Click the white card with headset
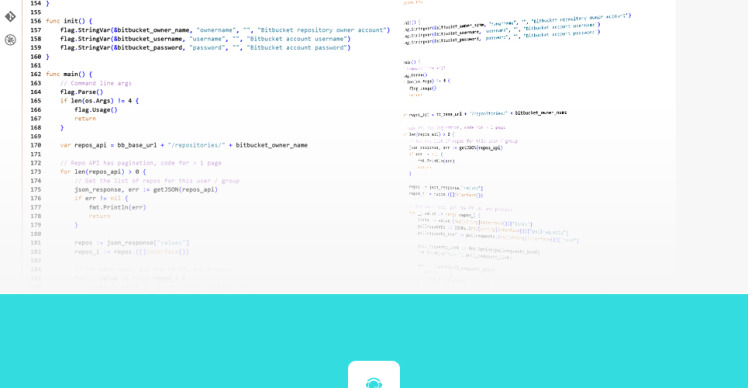 [374, 375]
